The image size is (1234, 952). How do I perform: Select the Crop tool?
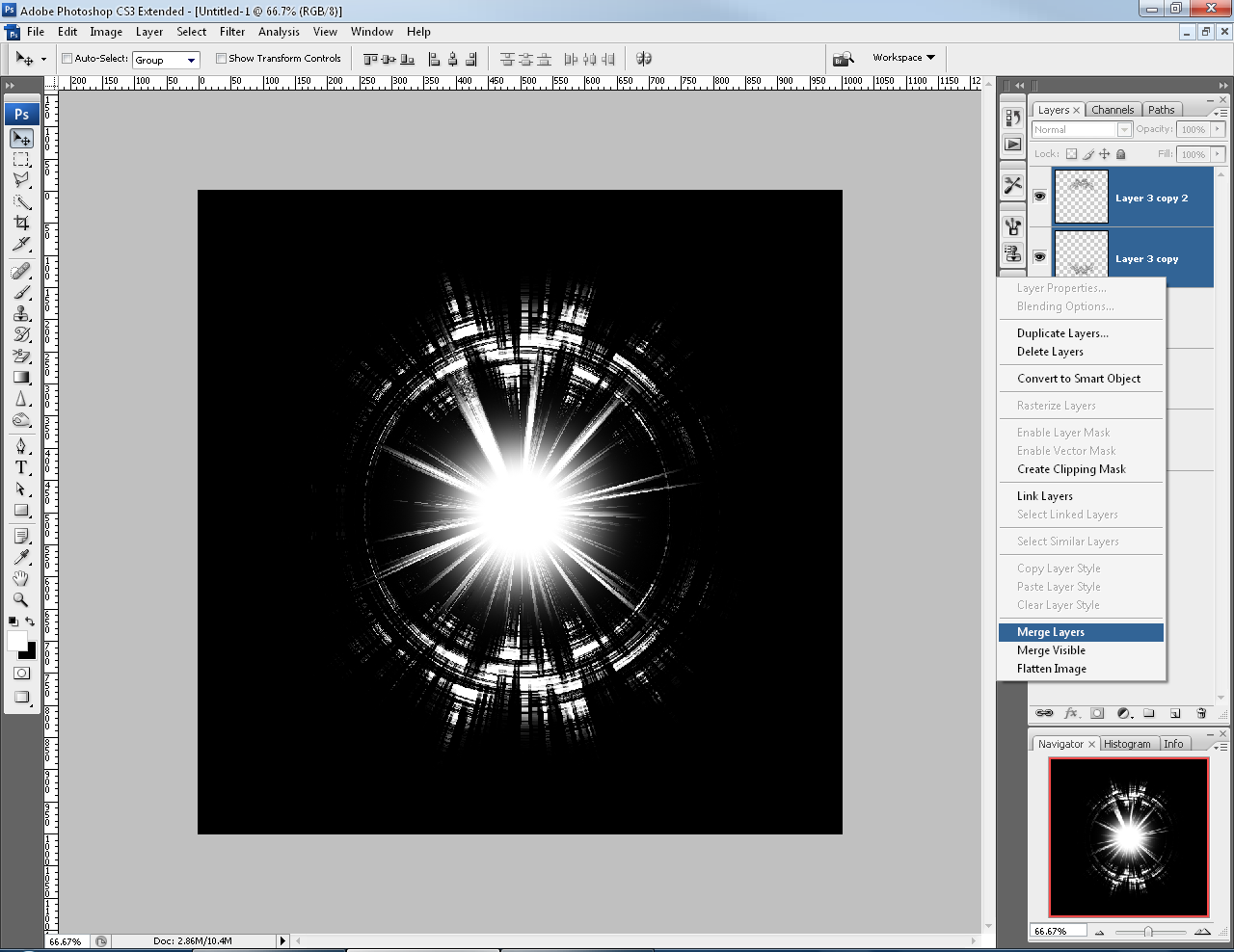22,223
